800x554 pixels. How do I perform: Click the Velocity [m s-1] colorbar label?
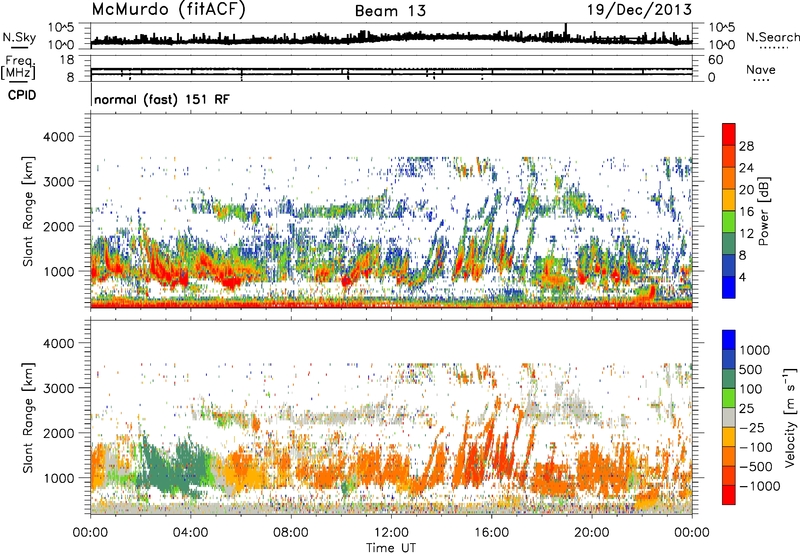click(790, 417)
